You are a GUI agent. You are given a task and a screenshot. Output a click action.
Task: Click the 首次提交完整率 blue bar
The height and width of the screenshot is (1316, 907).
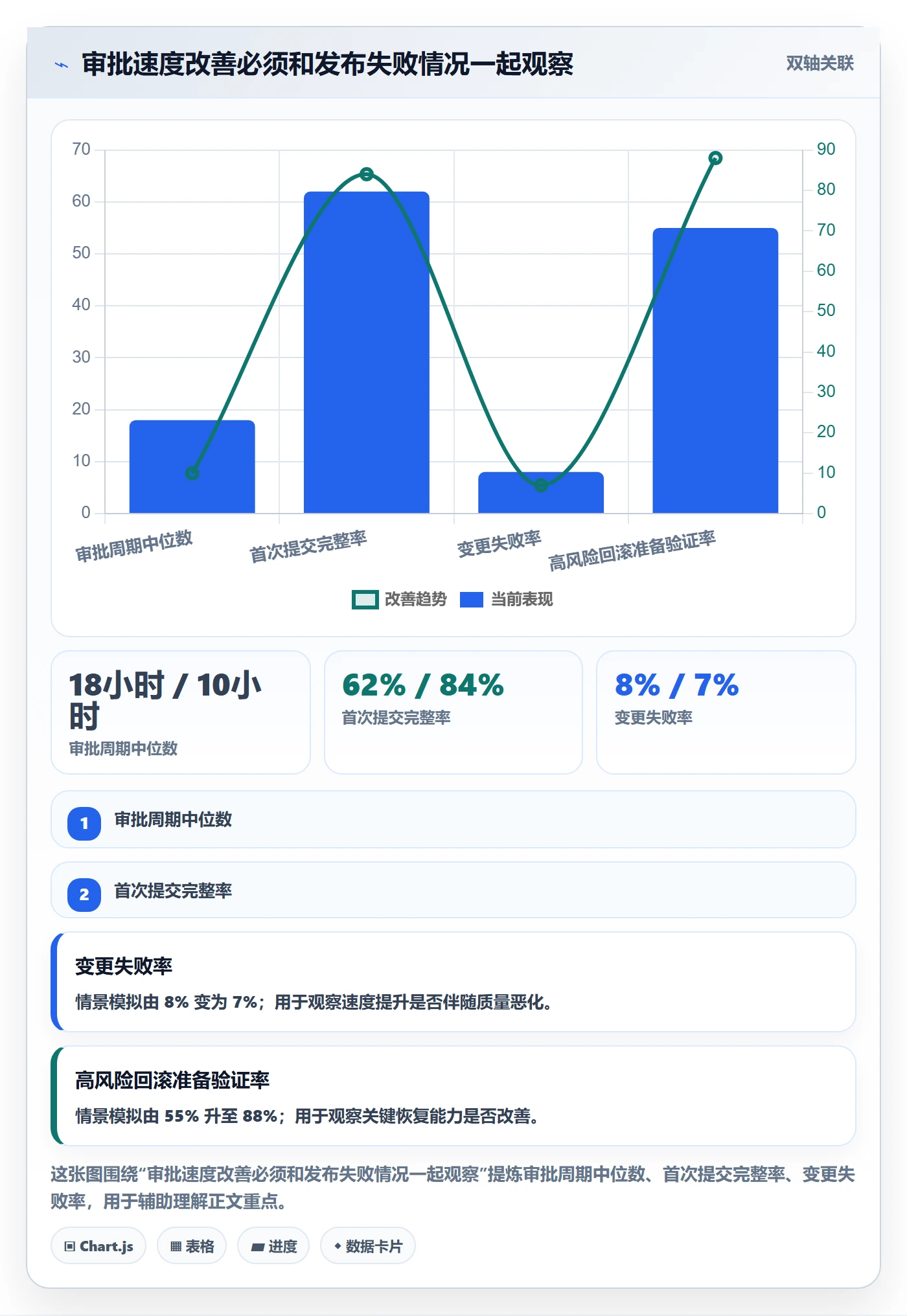pos(366,352)
